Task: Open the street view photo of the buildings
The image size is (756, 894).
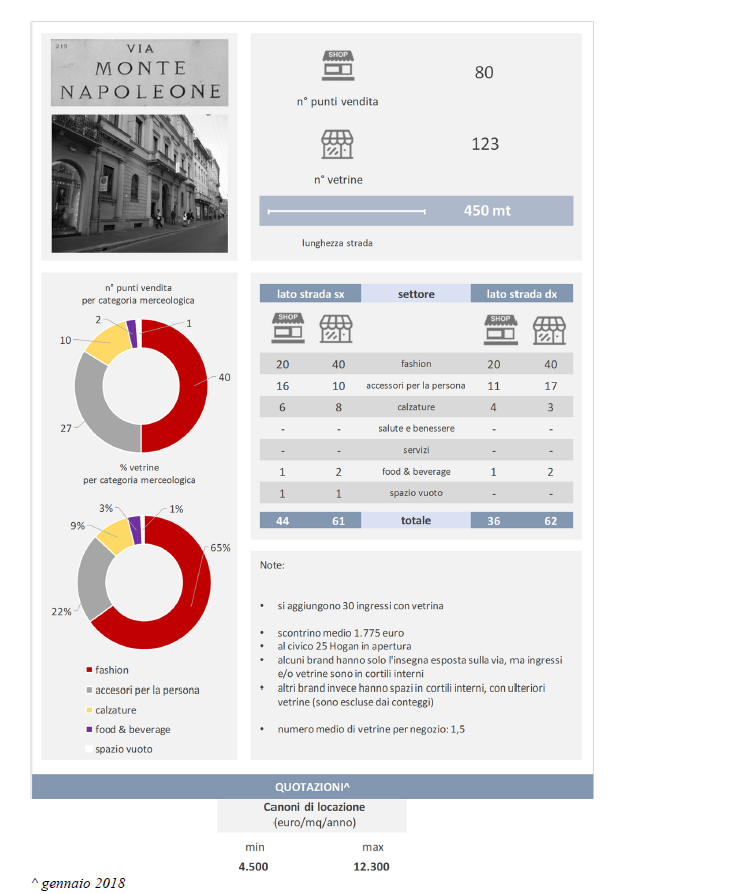Action: point(139,183)
